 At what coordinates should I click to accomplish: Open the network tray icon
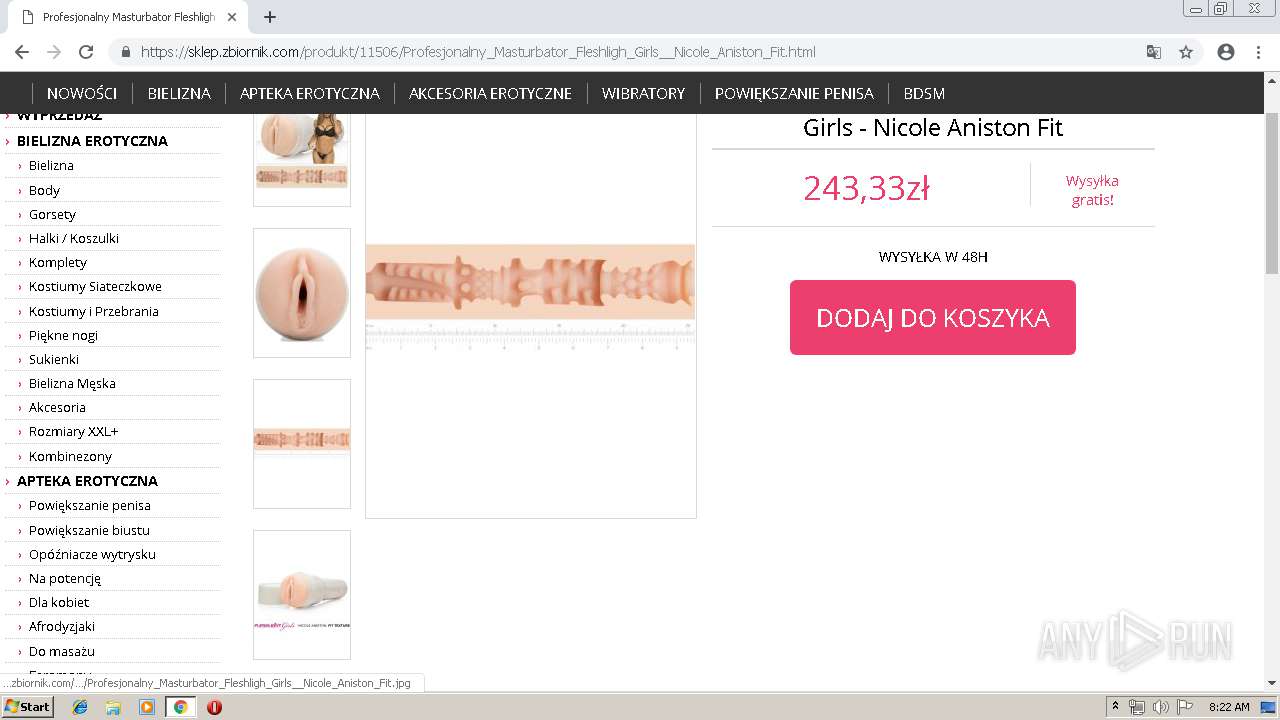(x=1137, y=707)
